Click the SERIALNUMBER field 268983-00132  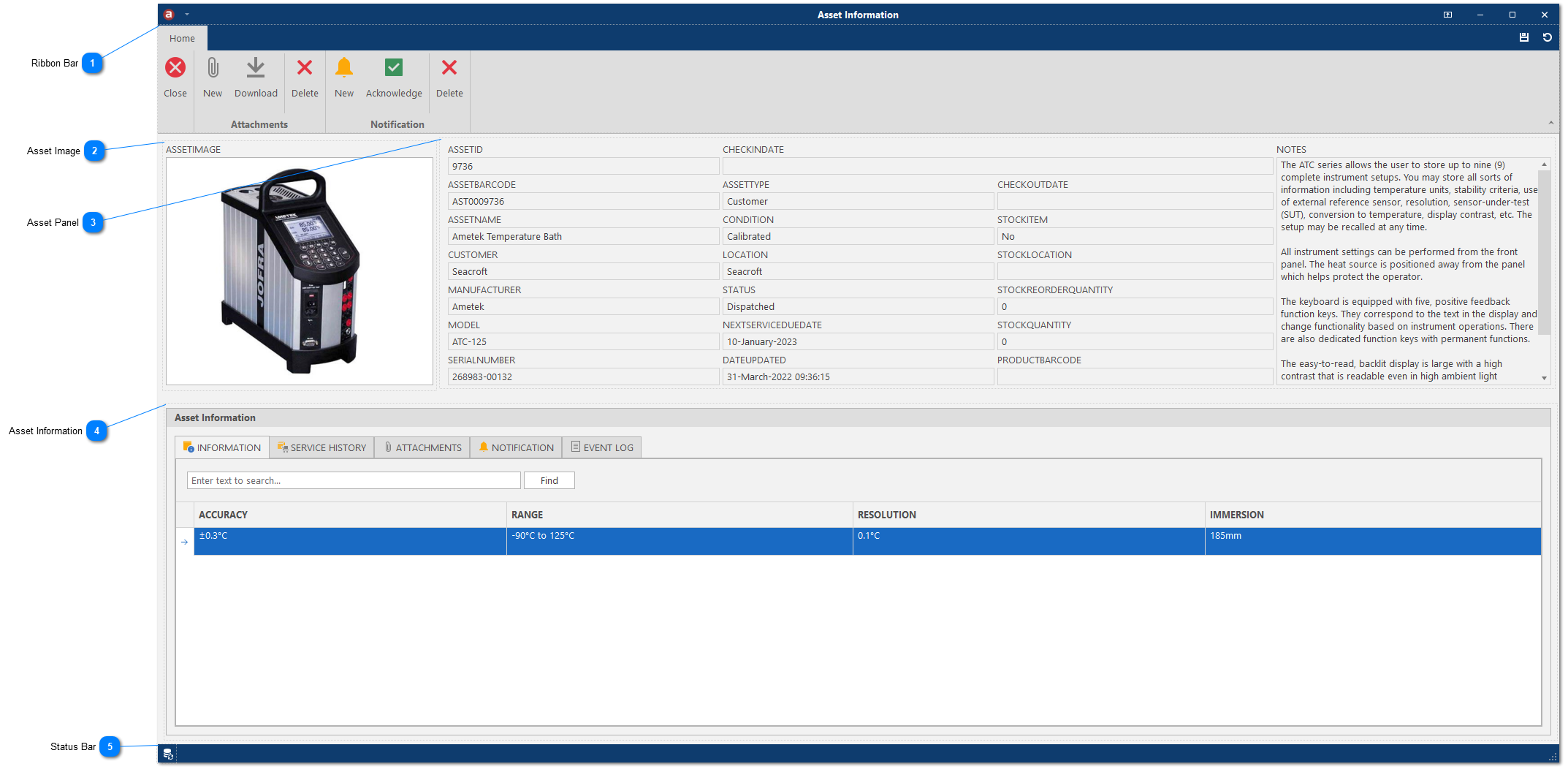[x=583, y=376]
